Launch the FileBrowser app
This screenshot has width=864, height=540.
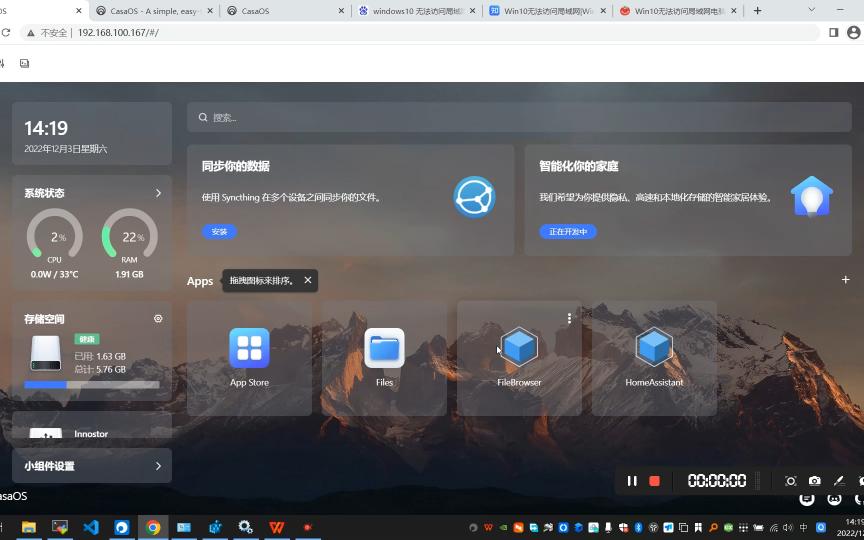click(x=519, y=347)
